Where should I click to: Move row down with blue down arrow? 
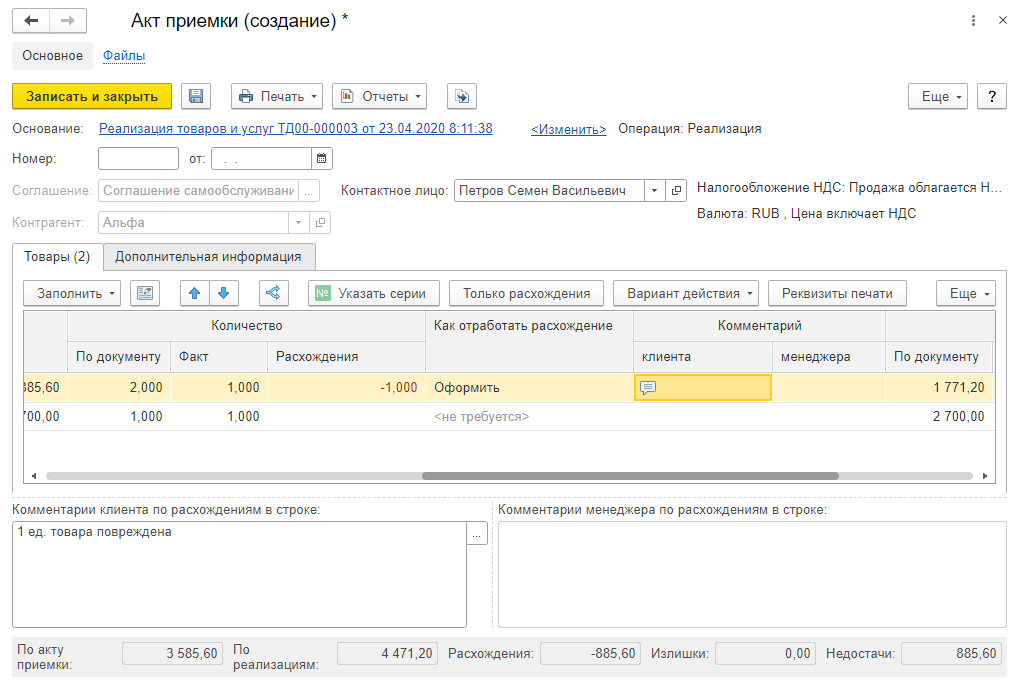[x=223, y=293]
